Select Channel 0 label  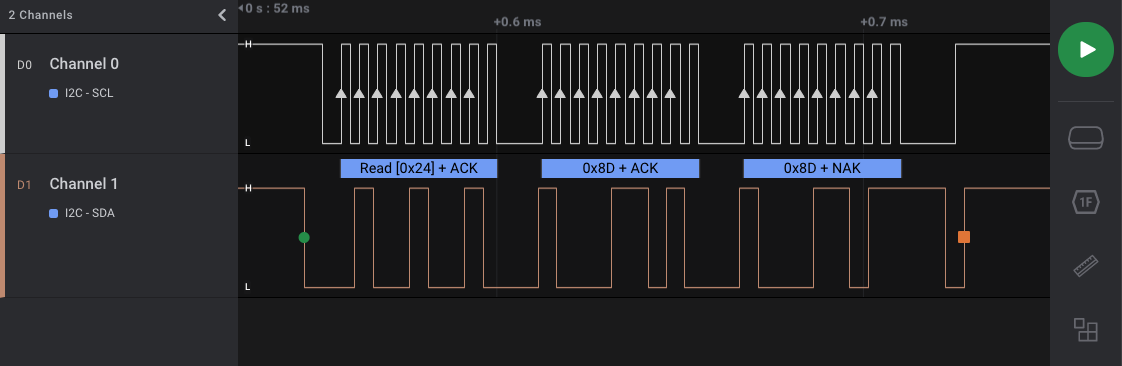[x=84, y=64]
